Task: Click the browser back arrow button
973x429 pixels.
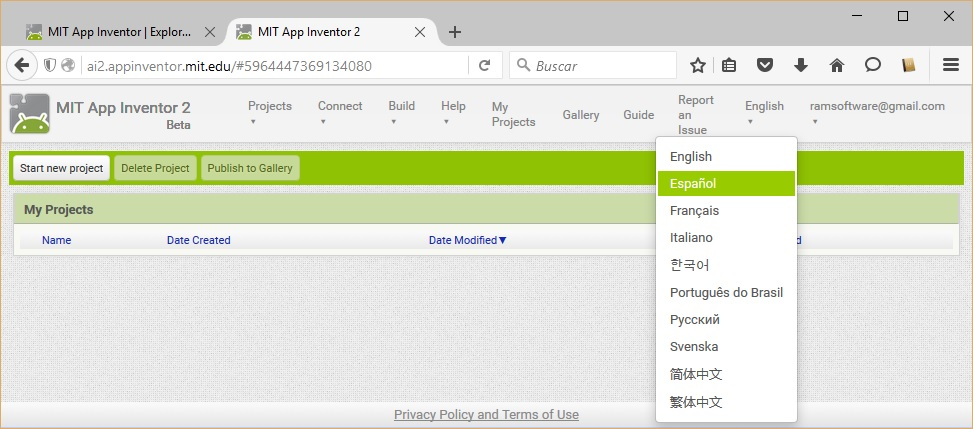Action: click(21, 65)
